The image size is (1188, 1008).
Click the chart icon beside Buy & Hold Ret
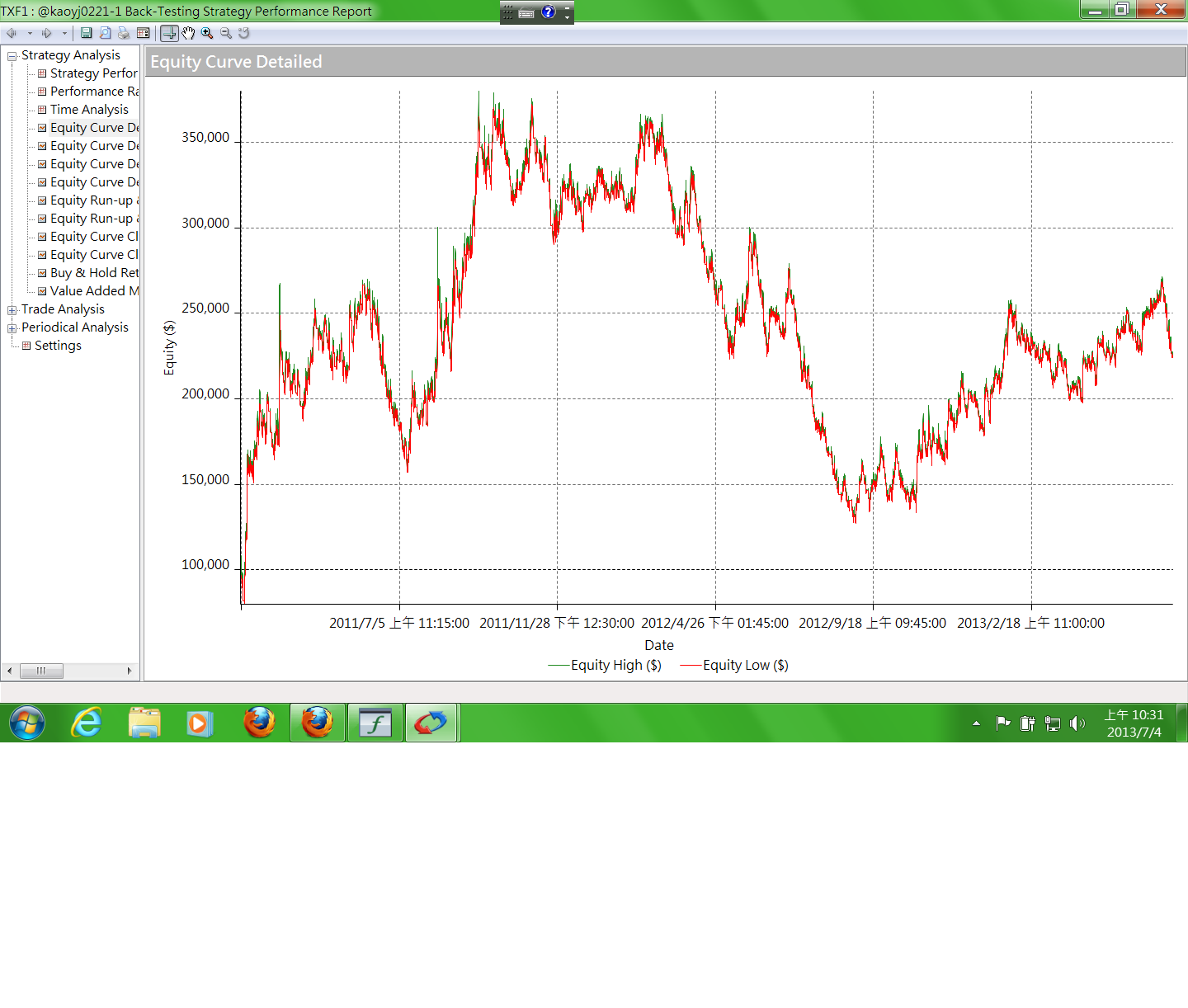pos(42,273)
